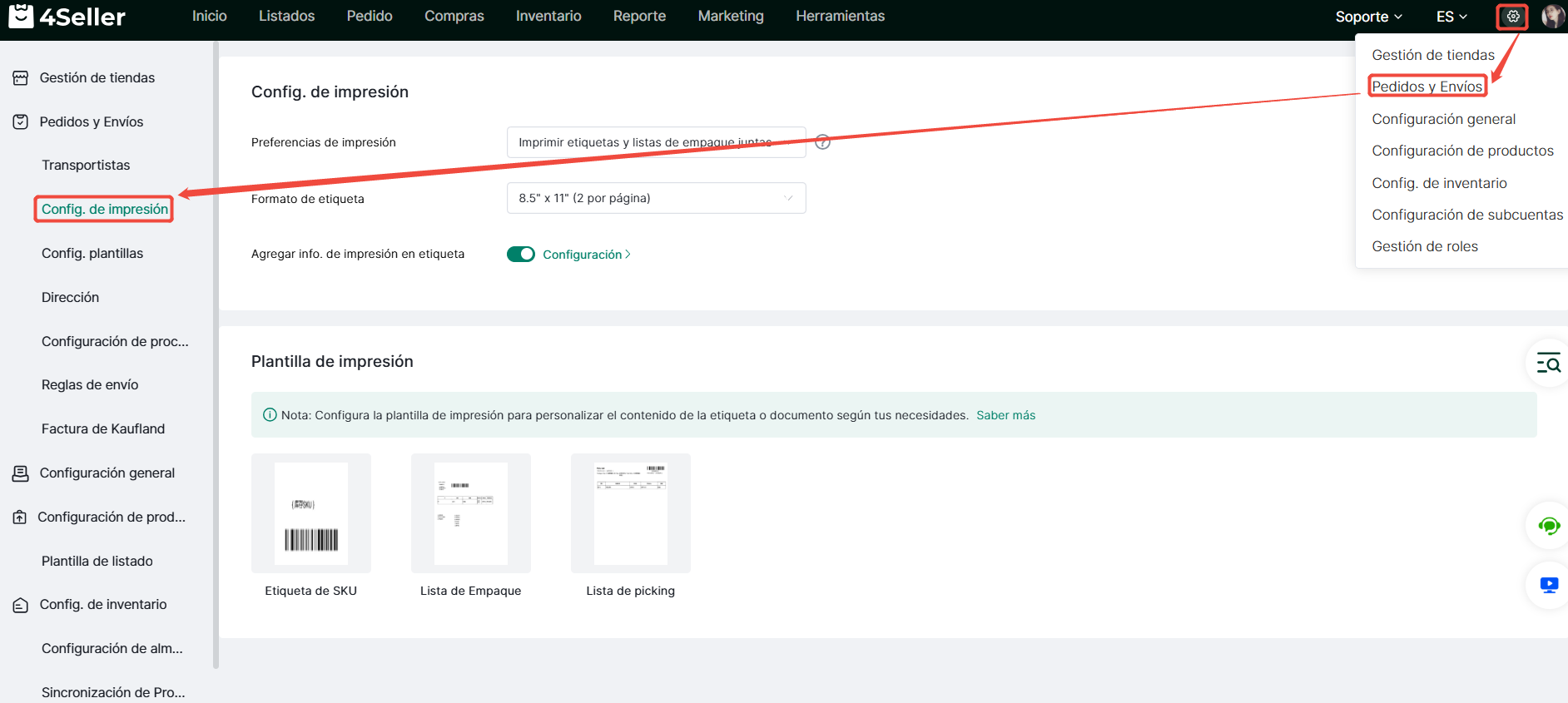The image size is (1568, 703).
Task: Click the Lista de picking caption text
Action: (x=631, y=591)
